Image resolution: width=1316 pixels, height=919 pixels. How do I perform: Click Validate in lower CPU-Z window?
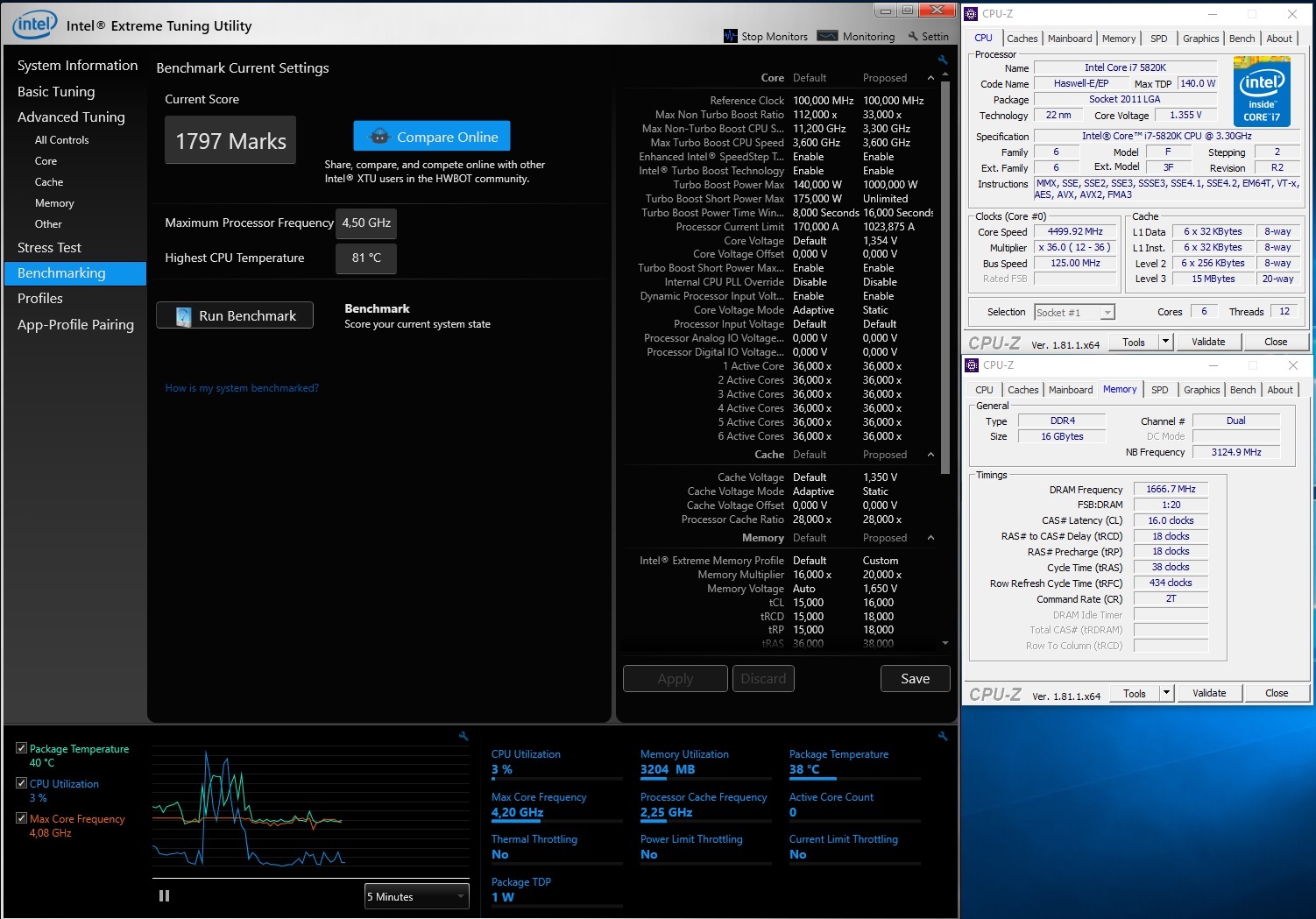1209,693
